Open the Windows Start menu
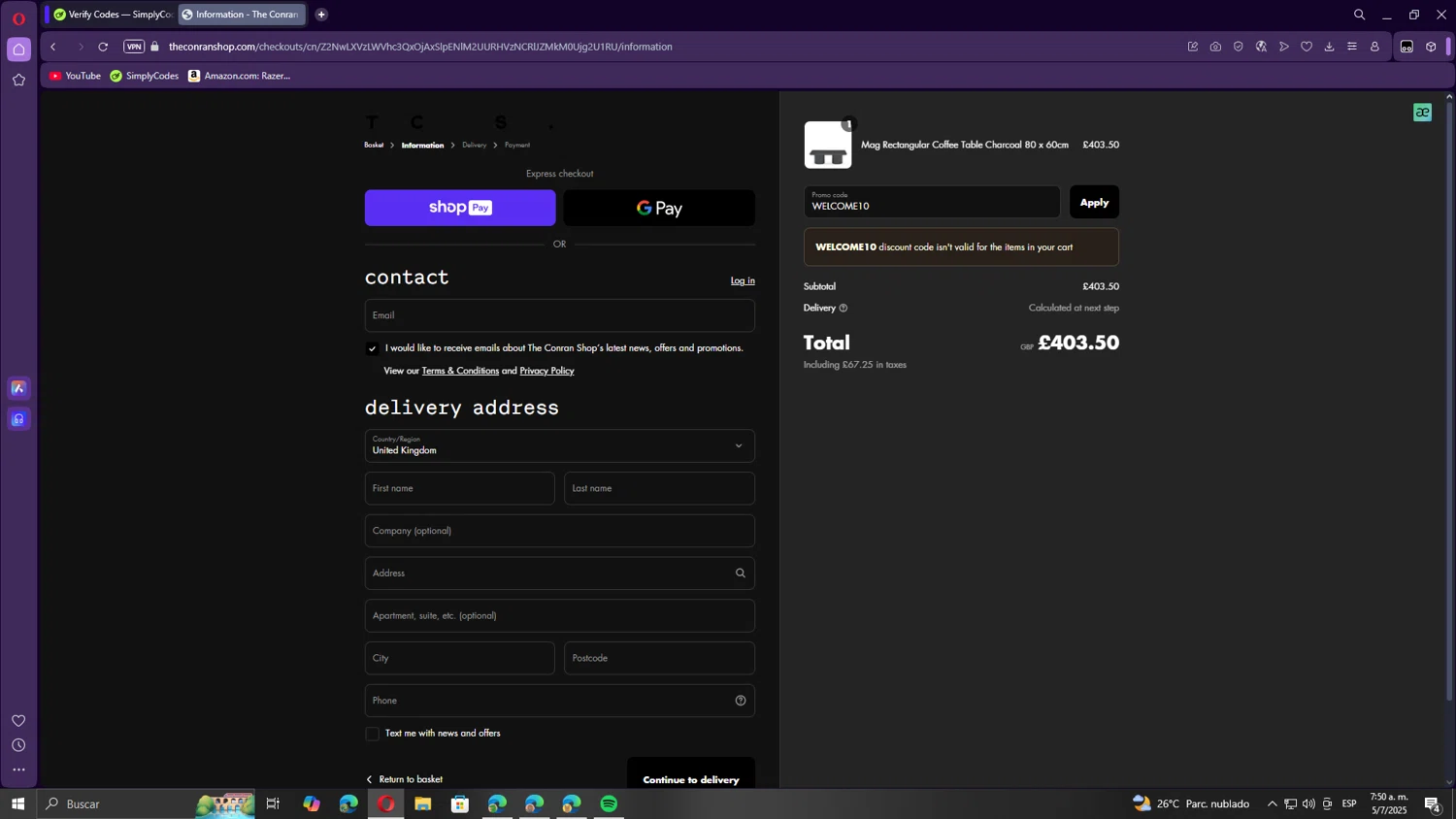The image size is (1456, 819). tap(17, 803)
